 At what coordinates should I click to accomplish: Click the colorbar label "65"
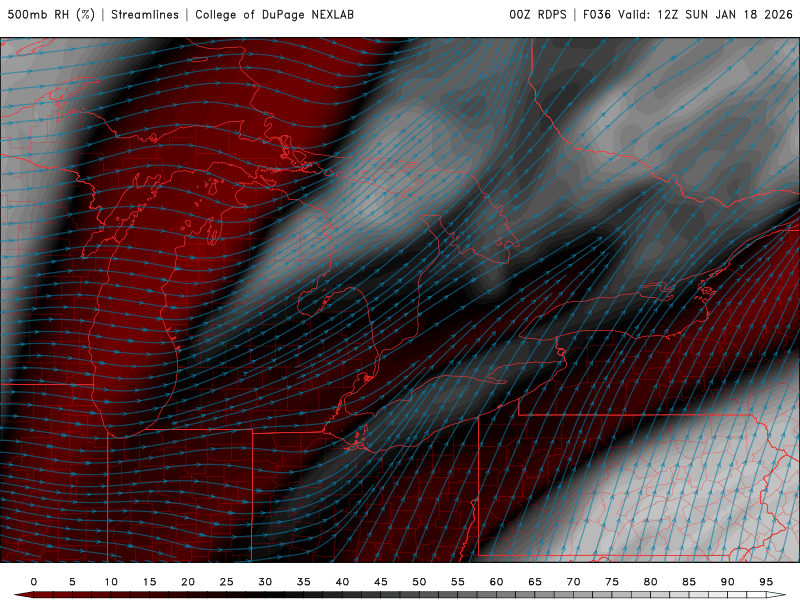(x=535, y=582)
